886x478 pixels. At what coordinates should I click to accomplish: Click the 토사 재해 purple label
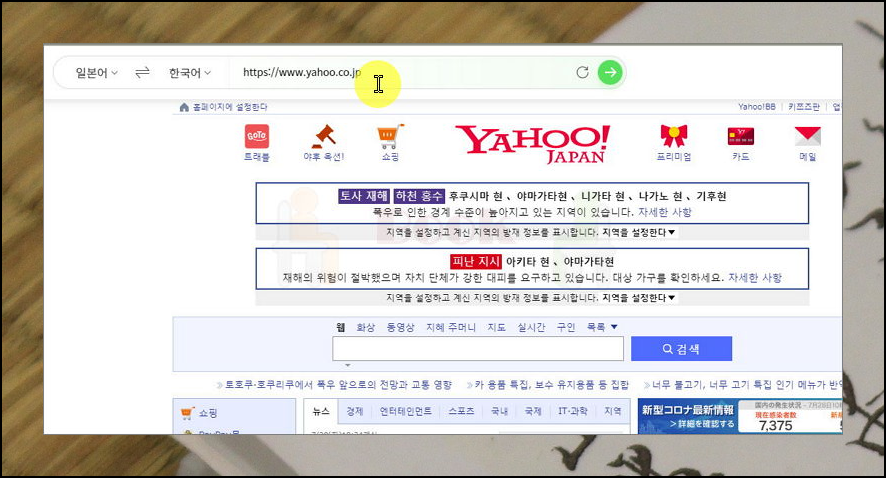tap(364, 196)
